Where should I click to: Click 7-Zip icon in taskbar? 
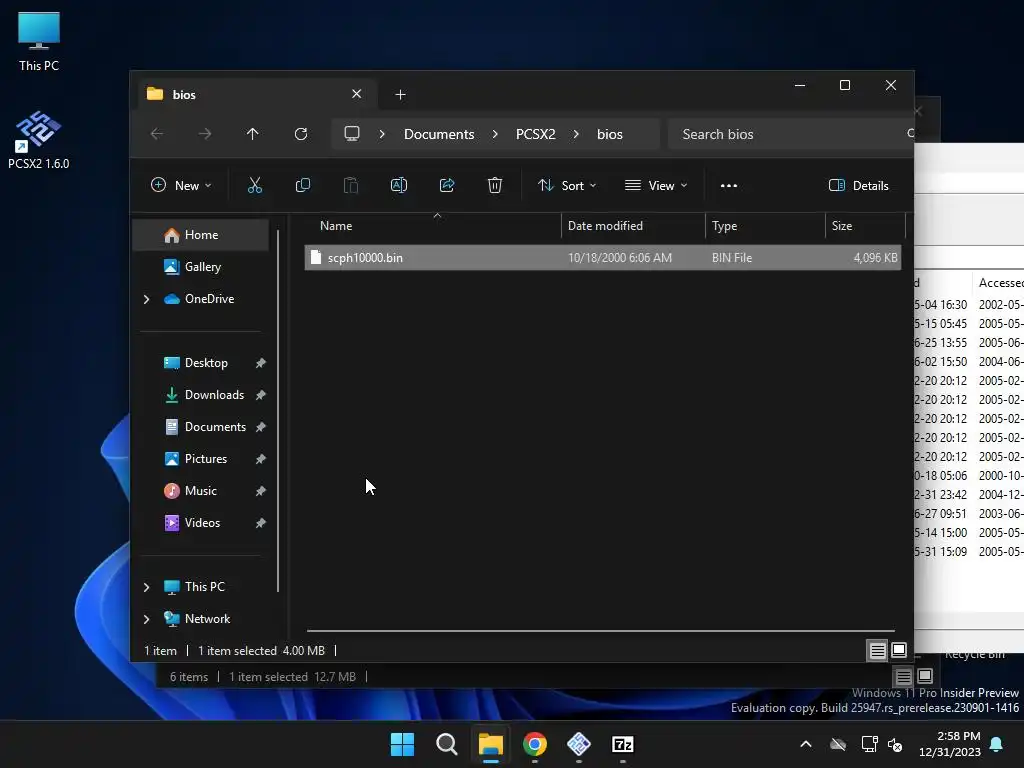click(x=623, y=744)
